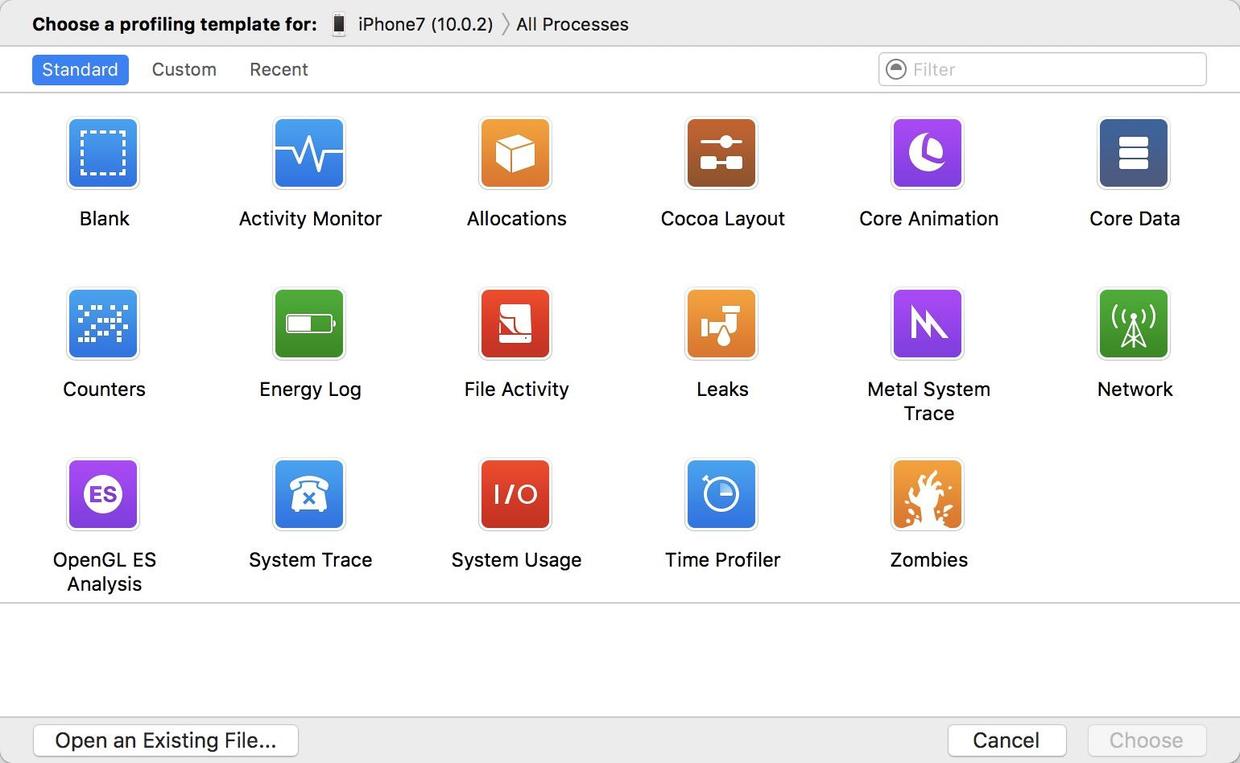1240x763 pixels.
Task: Focus the Filter search field
Action: pos(1042,69)
